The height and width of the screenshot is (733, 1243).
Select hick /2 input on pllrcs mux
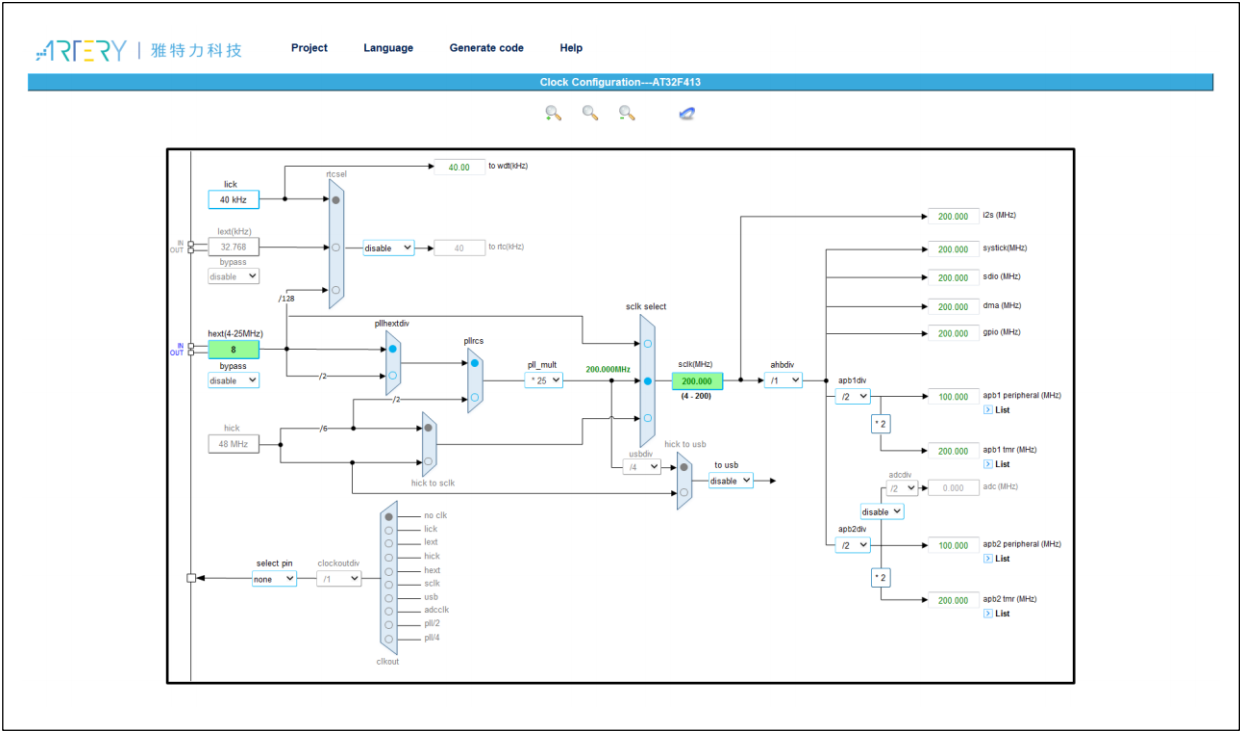pyautogui.click(x=474, y=397)
